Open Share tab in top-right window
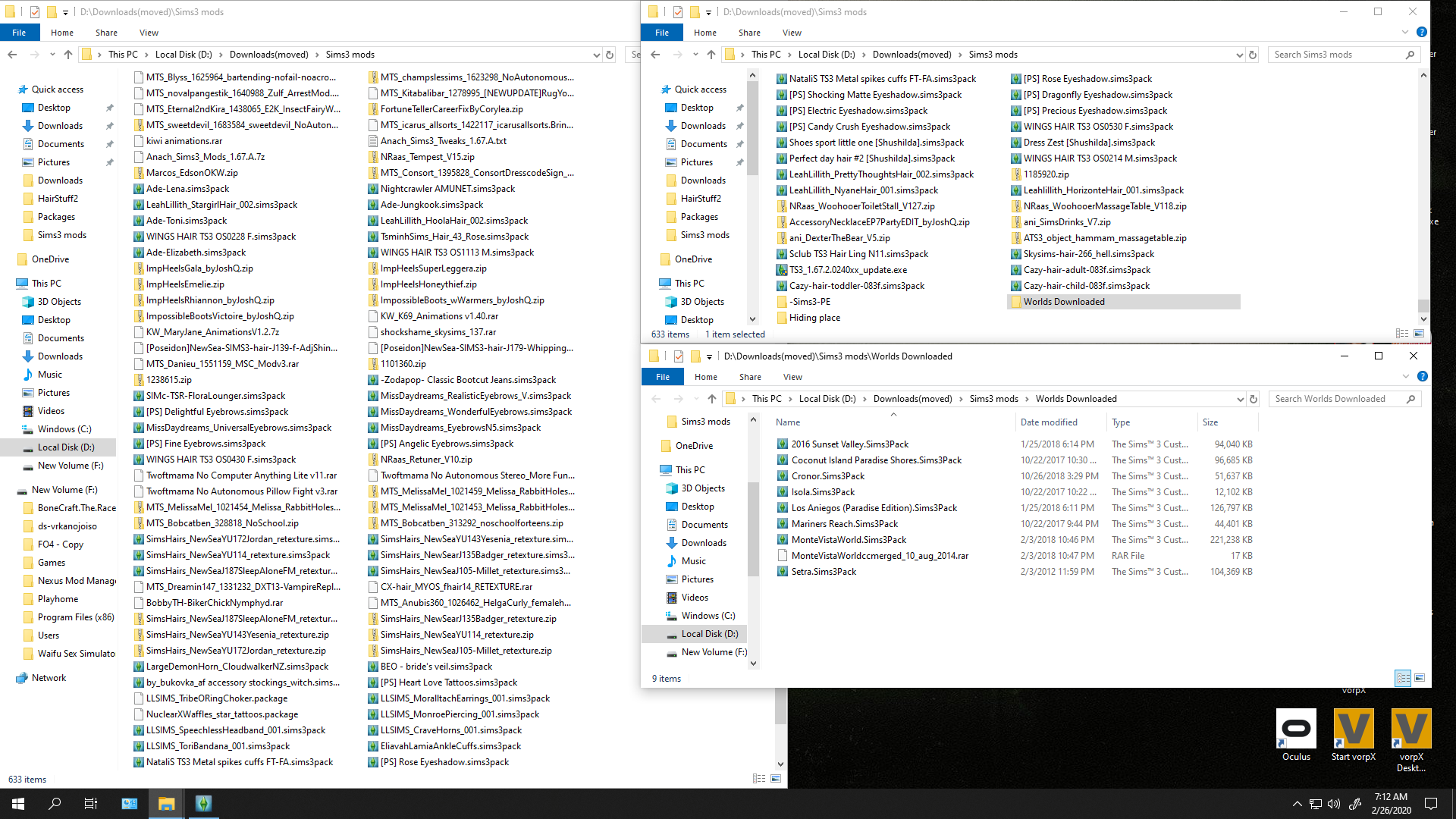The width and height of the screenshot is (1456, 819). coord(749,33)
